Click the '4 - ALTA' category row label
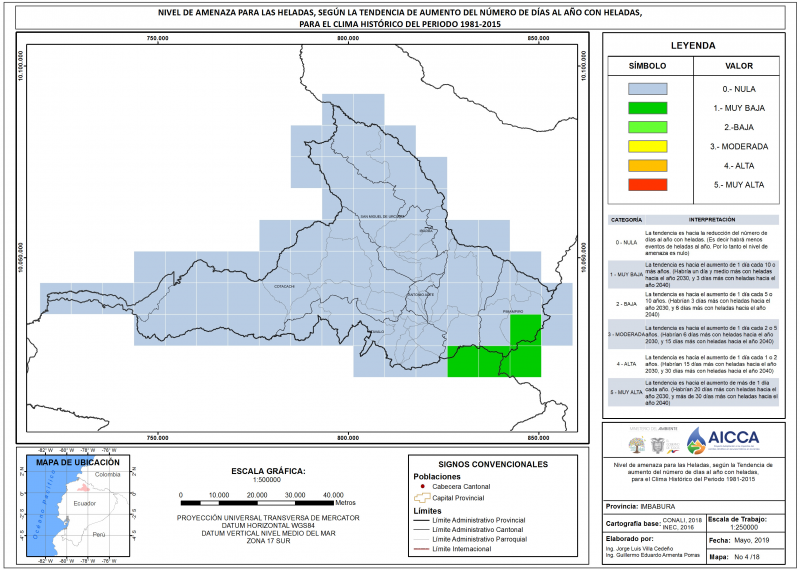 pos(626,364)
